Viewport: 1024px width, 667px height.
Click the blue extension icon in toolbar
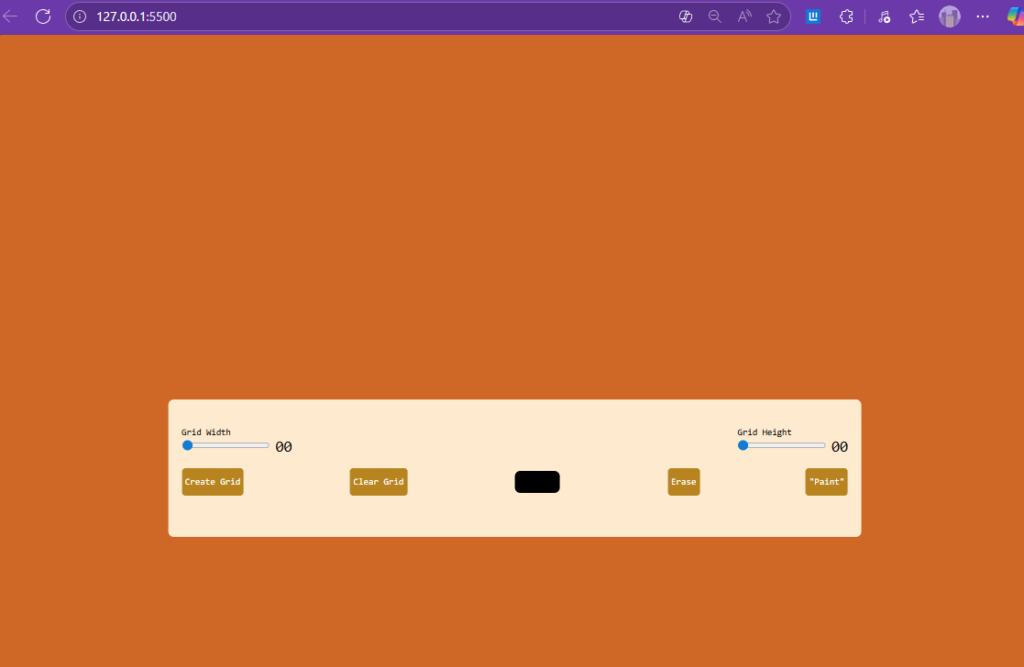[x=813, y=16]
